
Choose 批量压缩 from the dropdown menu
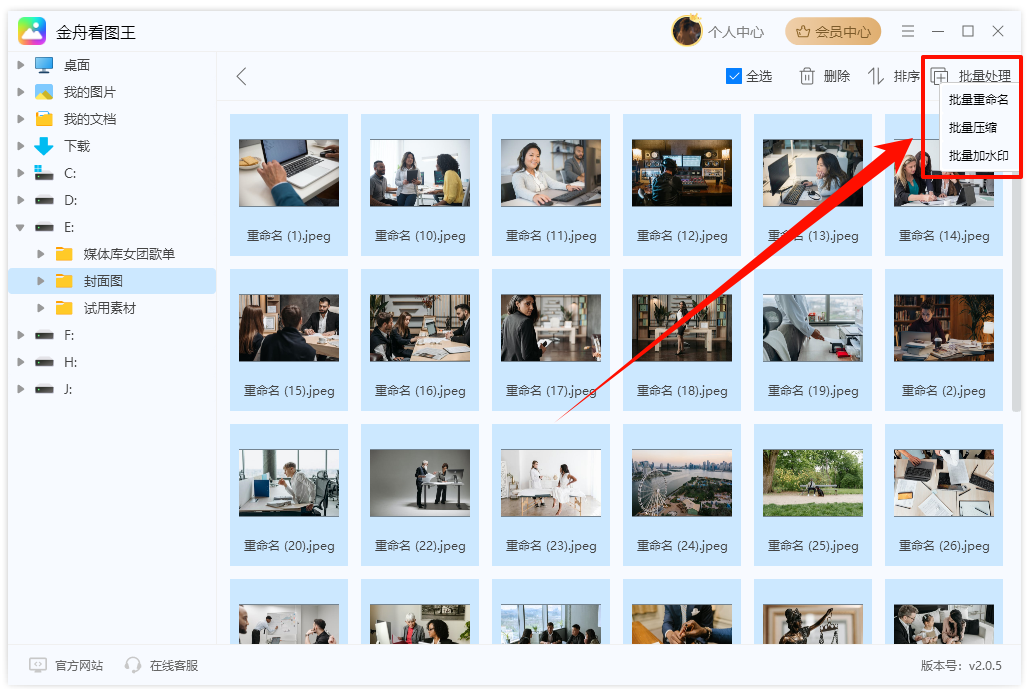pyautogui.click(x=973, y=128)
